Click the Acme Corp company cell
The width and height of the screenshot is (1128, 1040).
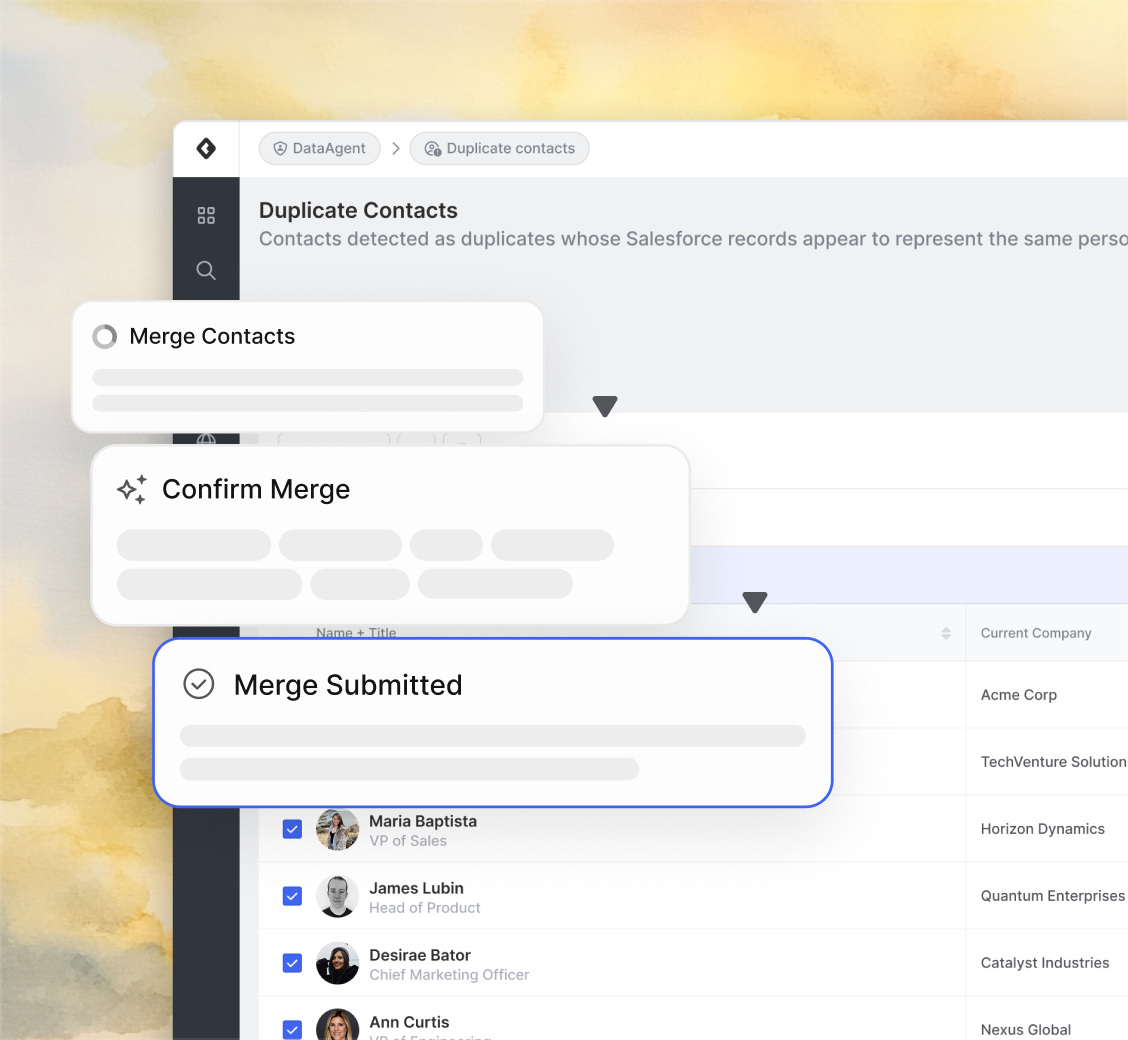point(1019,695)
